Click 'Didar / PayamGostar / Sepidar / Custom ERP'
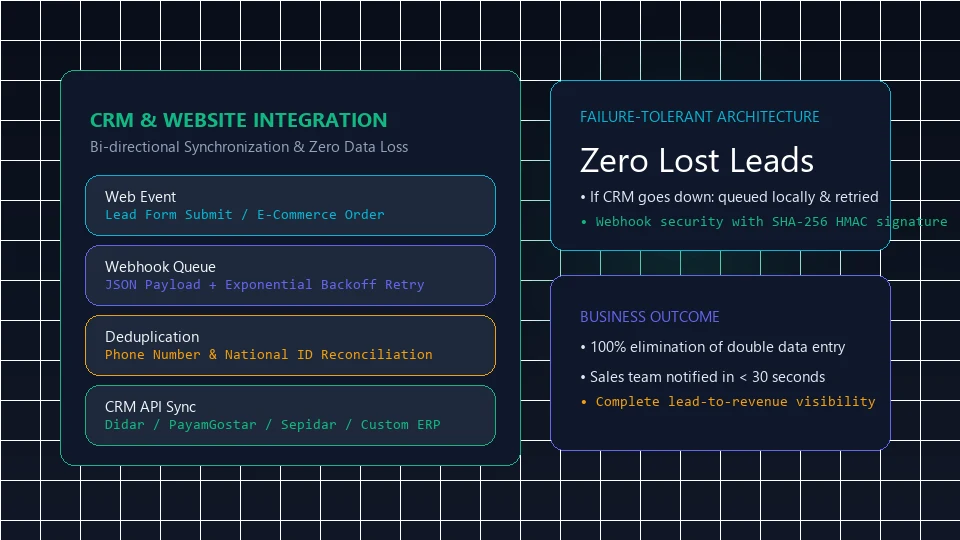 click(x=272, y=424)
